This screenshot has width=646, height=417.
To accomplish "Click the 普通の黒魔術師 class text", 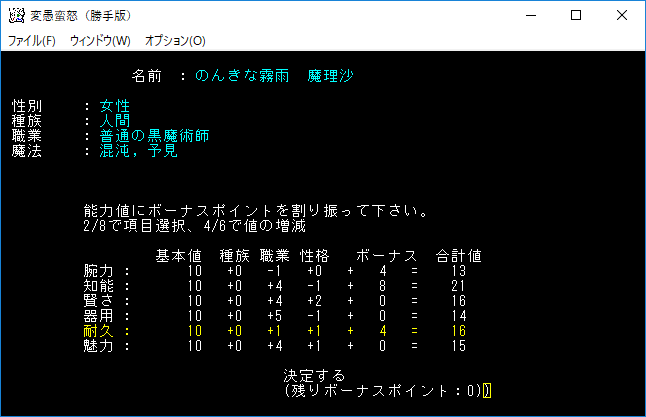I will click(x=154, y=136).
